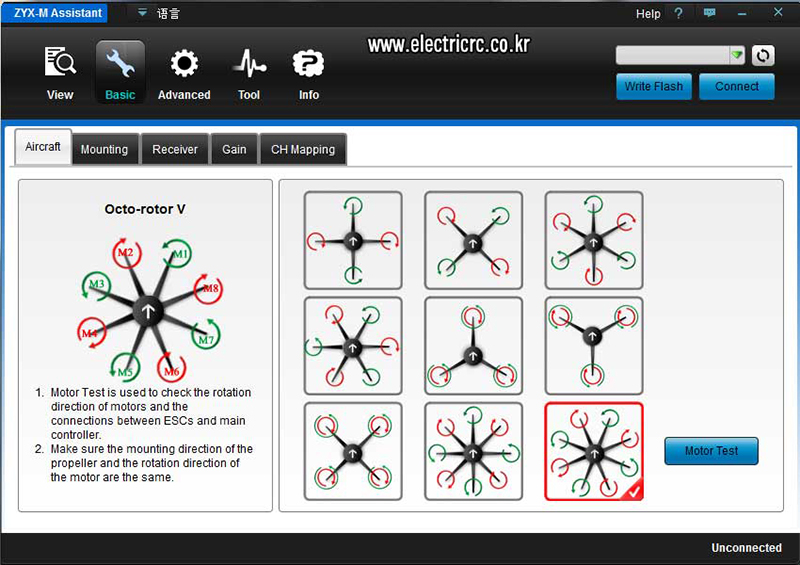Click the Connect button
Image resolution: width=800 pixels, height=565 pixels.
[737, 86]
